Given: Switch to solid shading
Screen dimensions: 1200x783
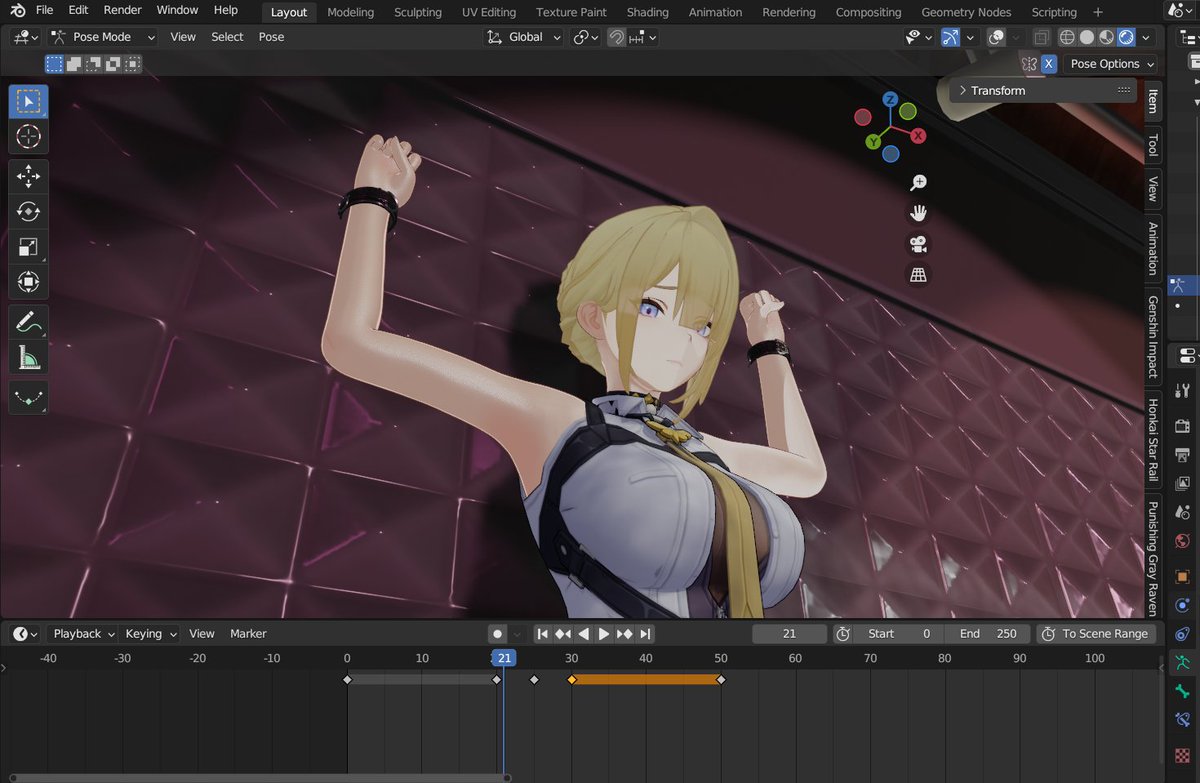Looking at the screenshot, I should (x=1087, y=37).
